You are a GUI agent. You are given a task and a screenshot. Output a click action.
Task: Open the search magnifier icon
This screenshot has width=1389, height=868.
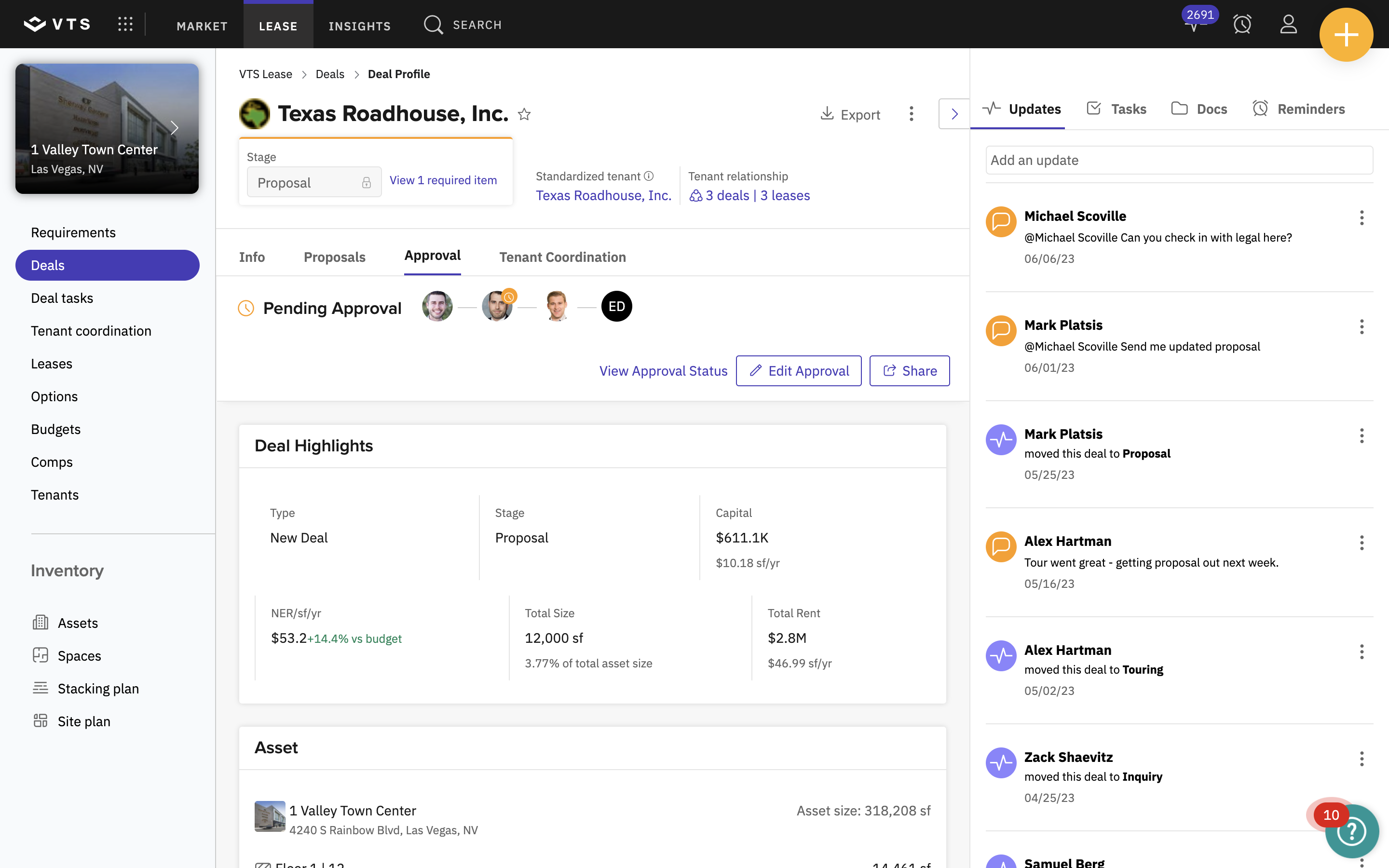[434, 25]
